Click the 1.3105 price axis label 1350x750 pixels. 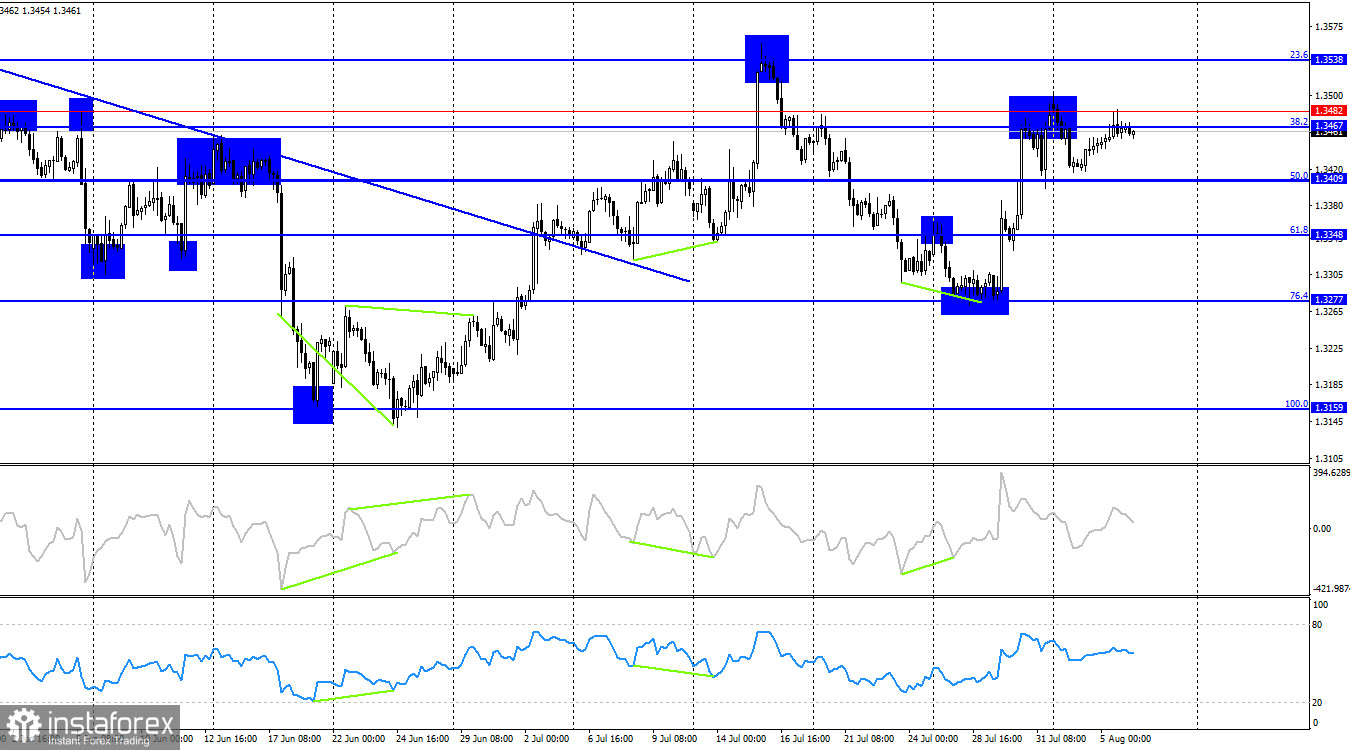point(1330,458)
